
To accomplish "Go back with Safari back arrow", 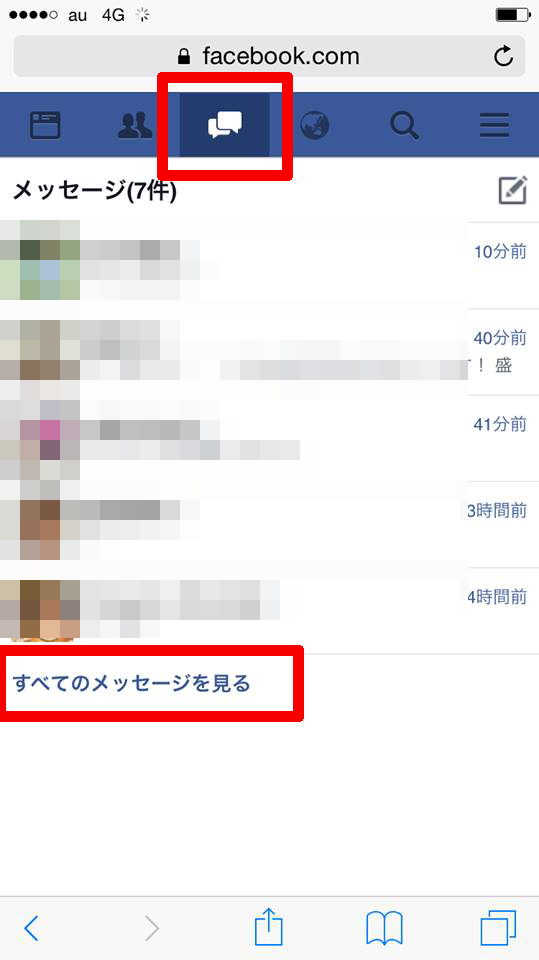I will click(x=31, y=929).
